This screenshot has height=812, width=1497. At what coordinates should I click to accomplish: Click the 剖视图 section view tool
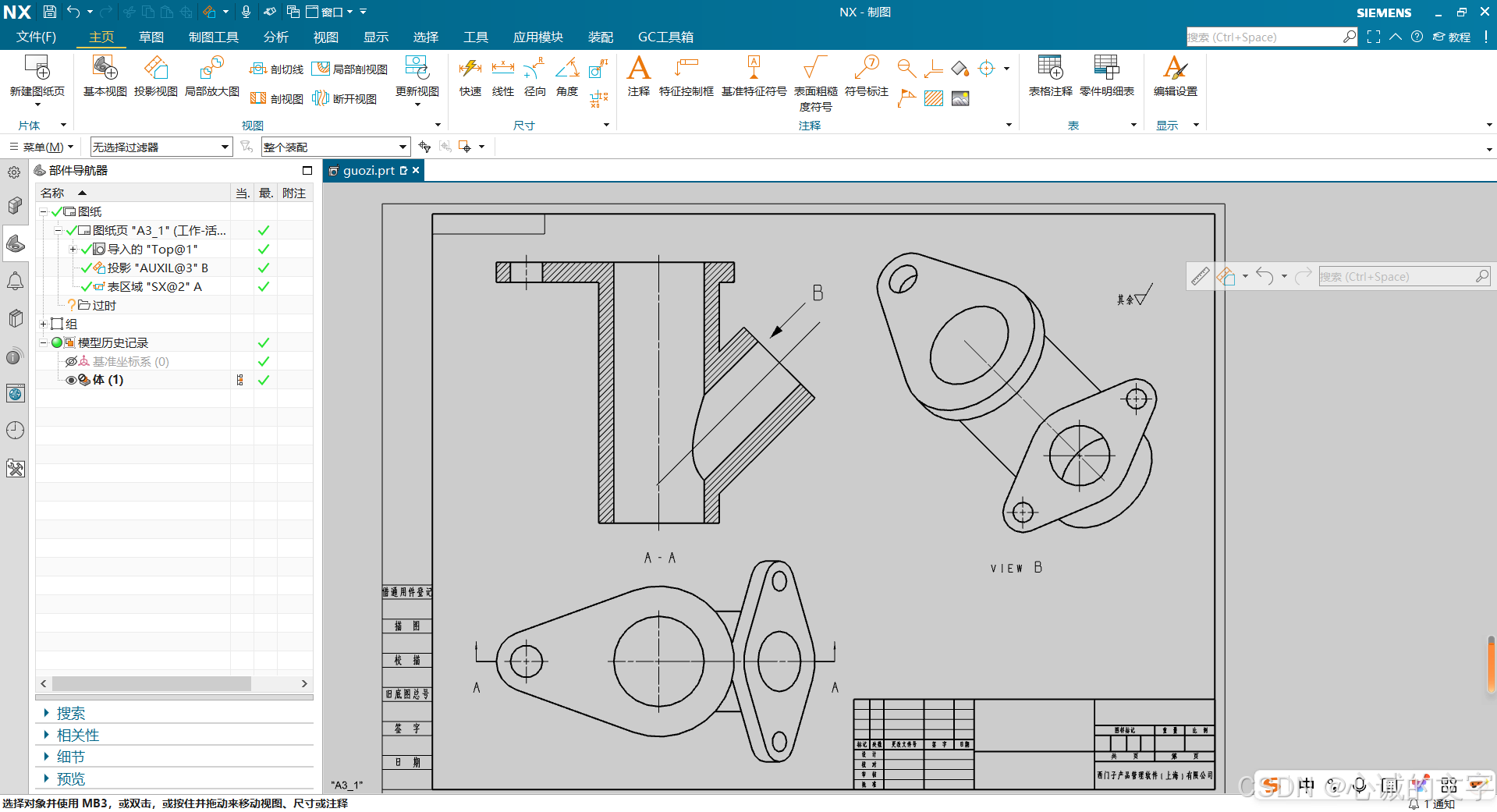(x=276, y=98)
